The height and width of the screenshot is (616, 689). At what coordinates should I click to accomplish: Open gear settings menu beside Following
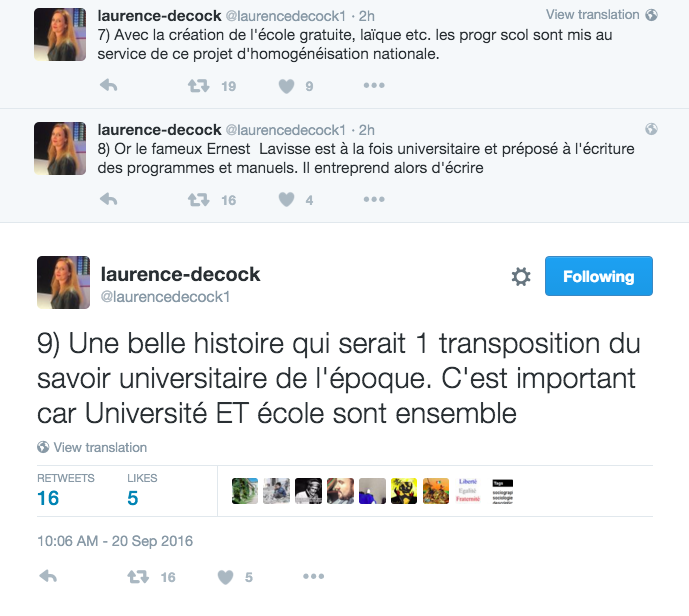(x=521, y=277)
